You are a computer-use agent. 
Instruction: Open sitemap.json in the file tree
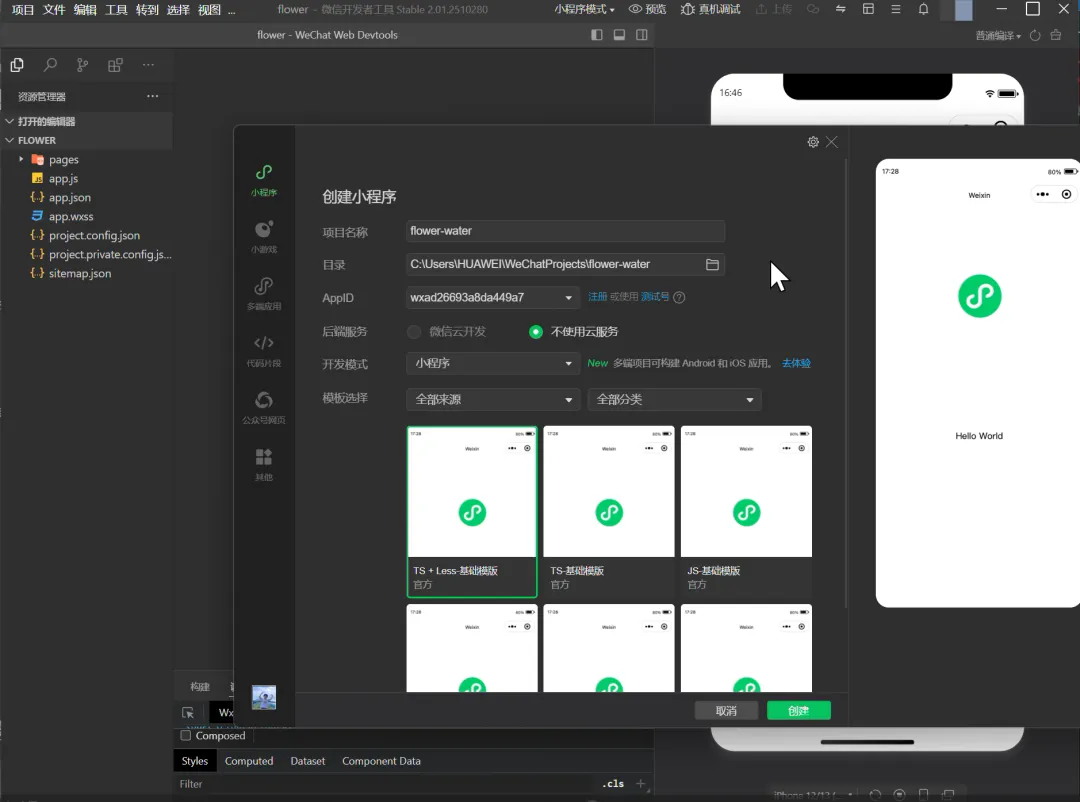coord(80,274)
